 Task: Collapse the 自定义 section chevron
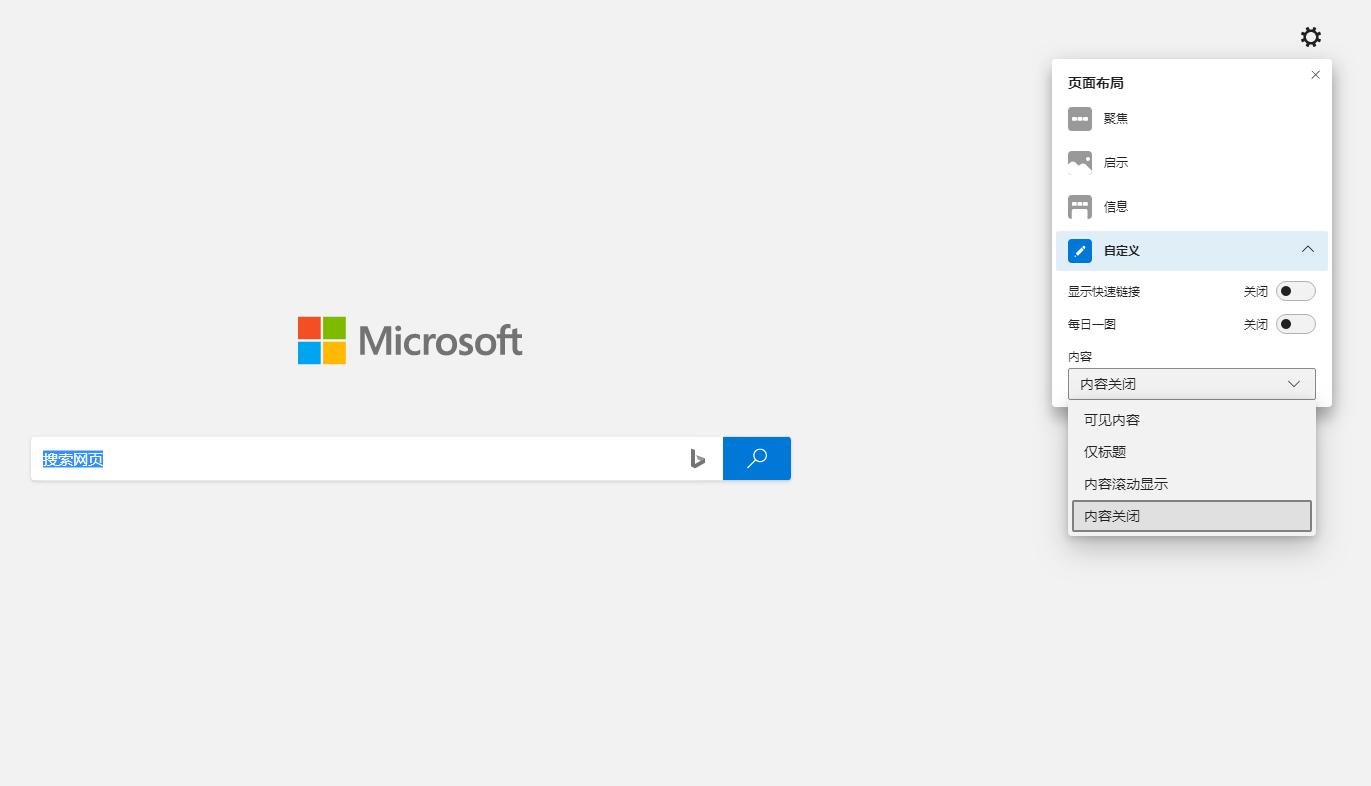pos(1307,250)
